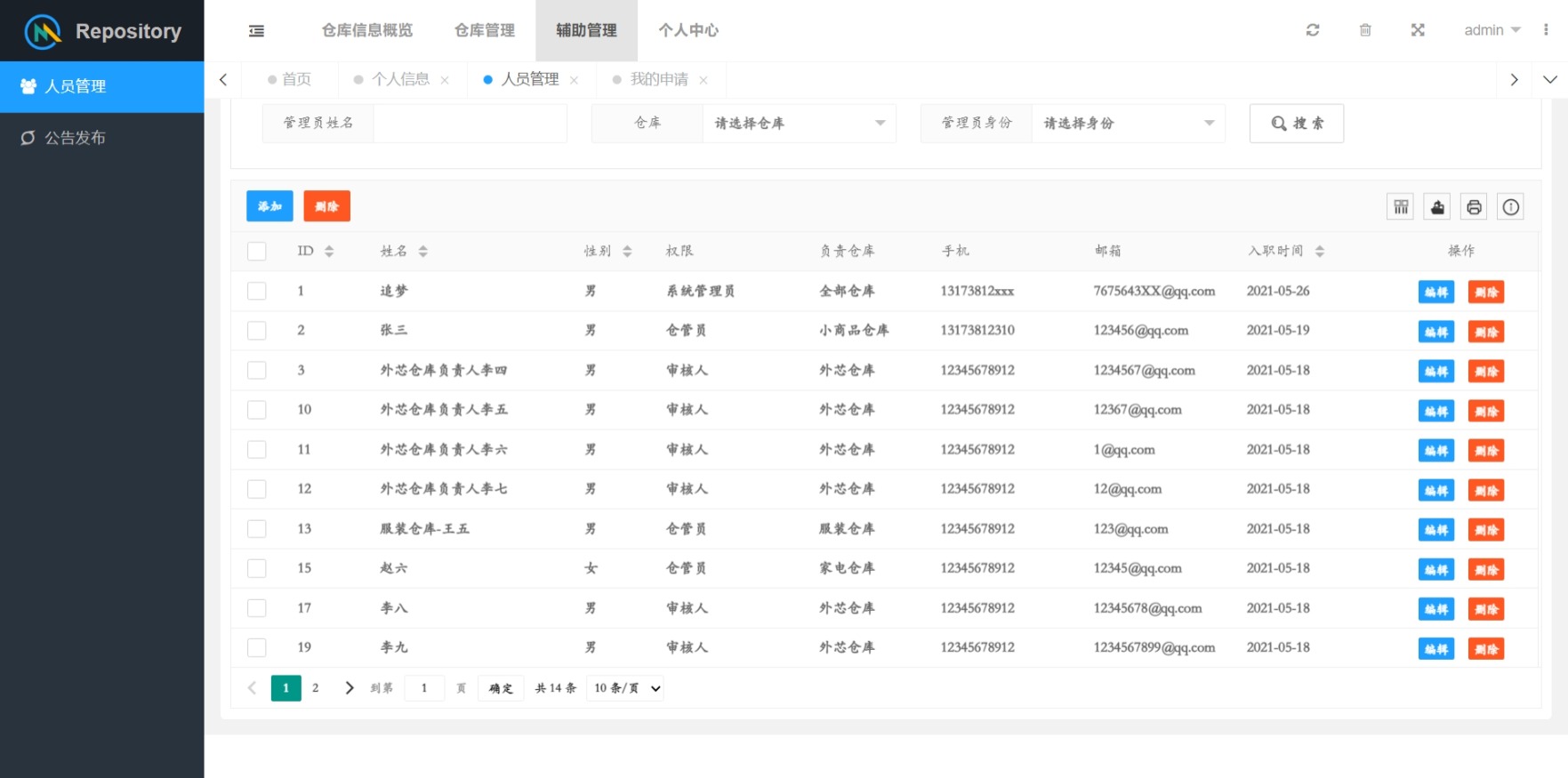Check the row for 追梦
The height and width of the screenshot is (778, 1568).
coord(257,291)
